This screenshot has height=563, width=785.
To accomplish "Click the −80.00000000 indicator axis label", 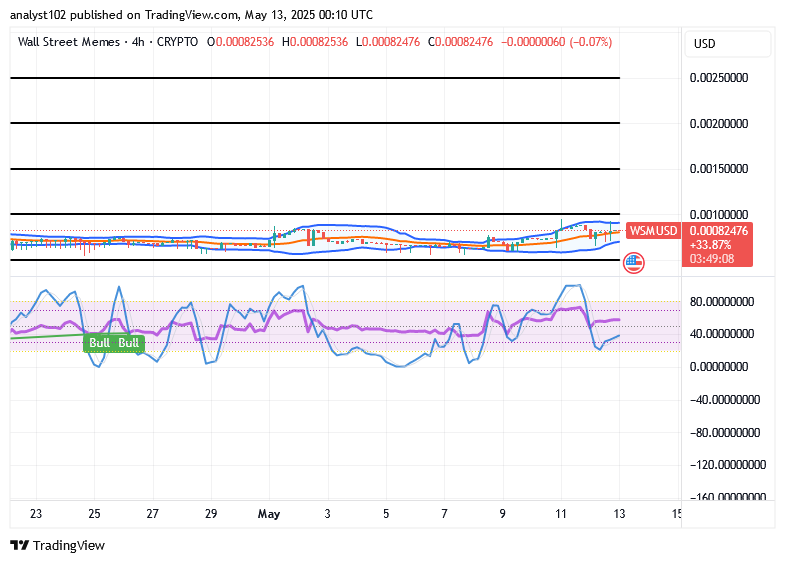I will pos(725,433).
